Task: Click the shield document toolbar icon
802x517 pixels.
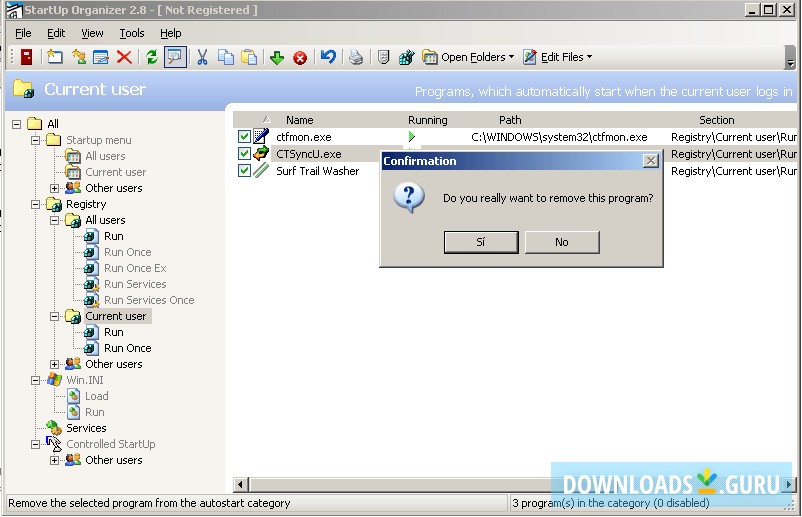Action: pyautogui.click(x=383, y=57)
